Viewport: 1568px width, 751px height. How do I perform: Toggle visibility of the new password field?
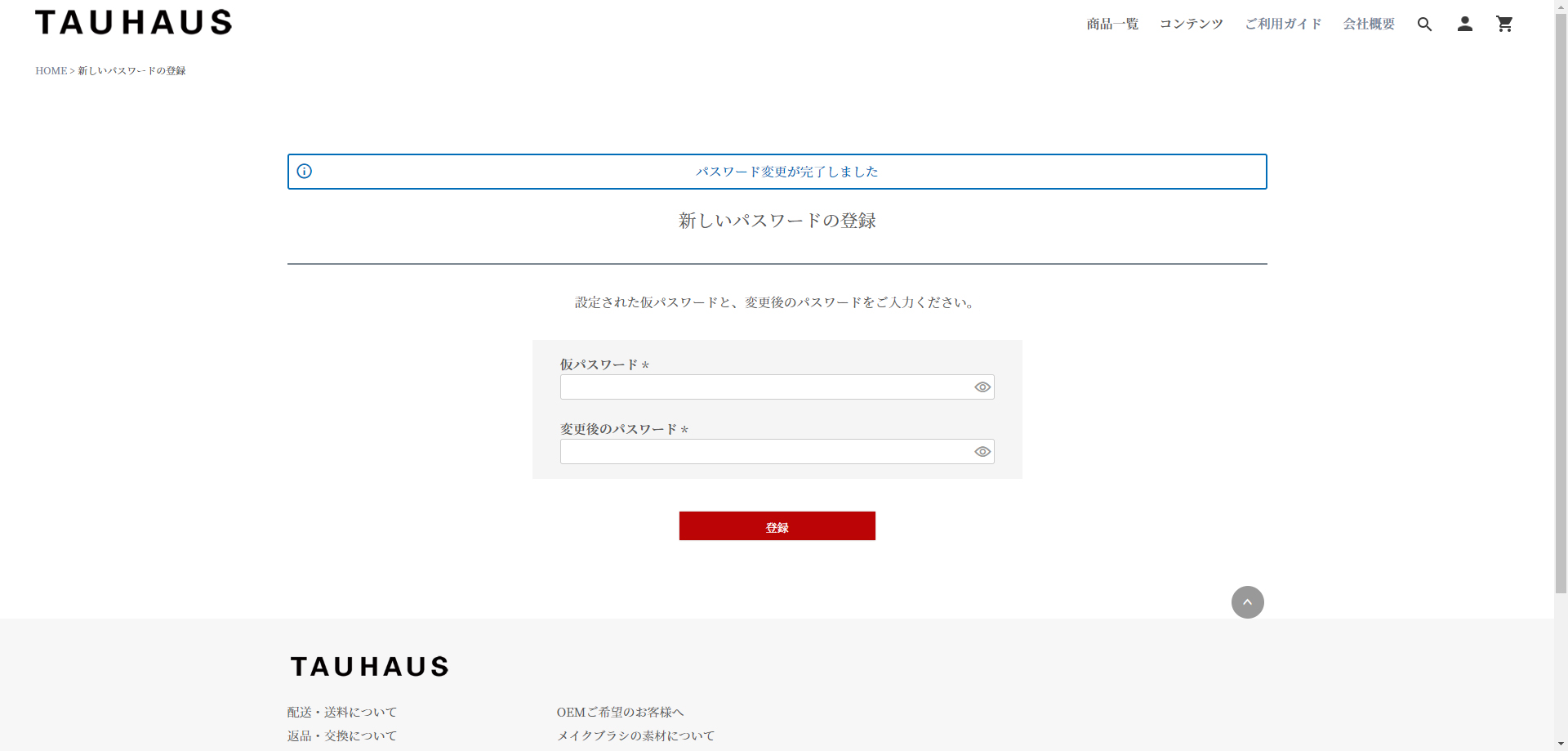click(982, 452)
